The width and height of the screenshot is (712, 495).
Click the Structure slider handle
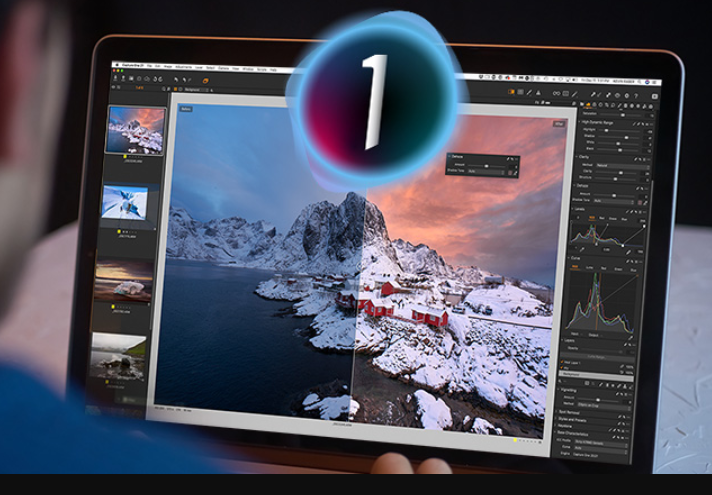(615, 179)
